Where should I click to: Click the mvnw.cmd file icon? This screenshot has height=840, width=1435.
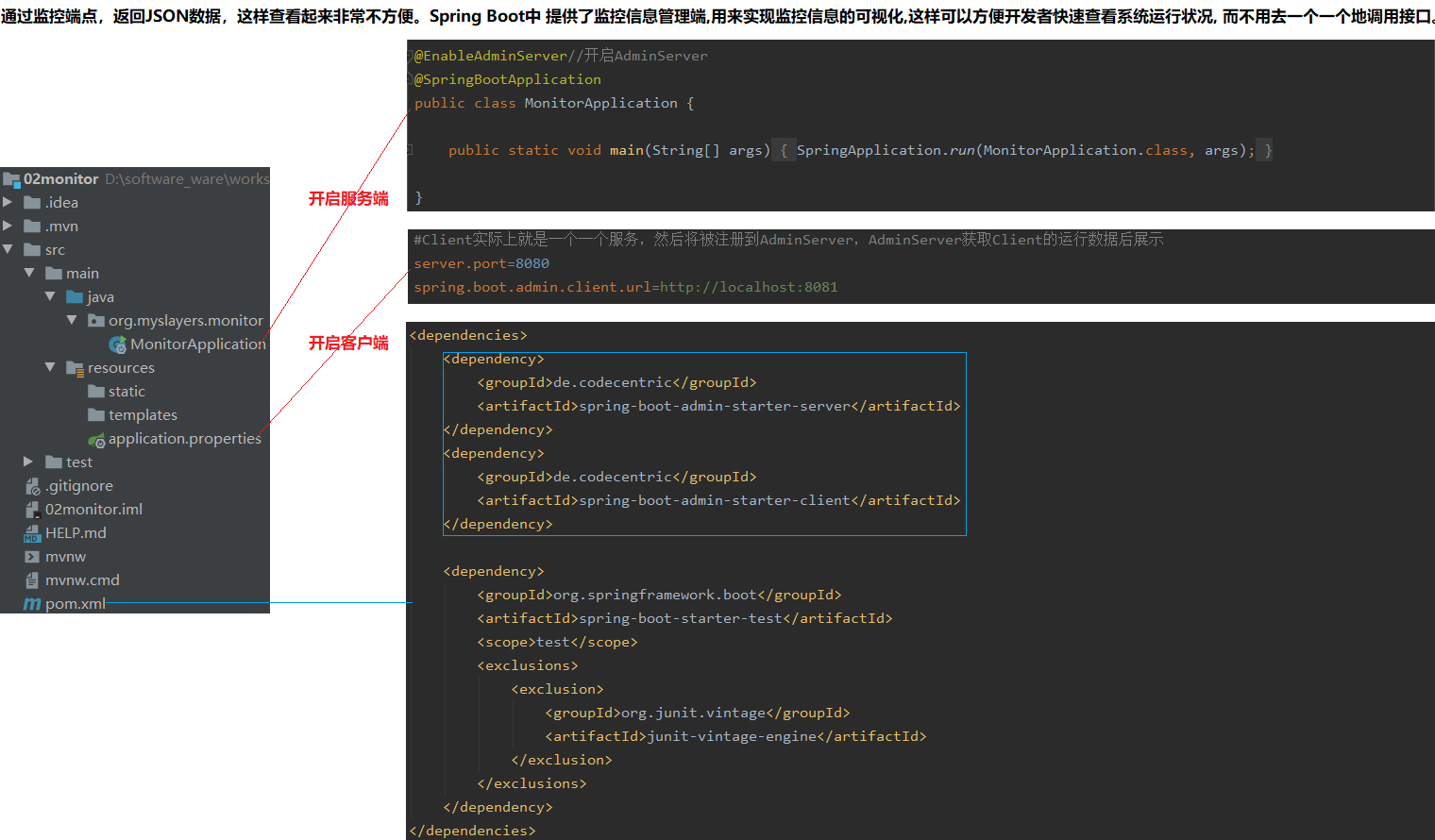pyautogui.click(x=32, y=580)
